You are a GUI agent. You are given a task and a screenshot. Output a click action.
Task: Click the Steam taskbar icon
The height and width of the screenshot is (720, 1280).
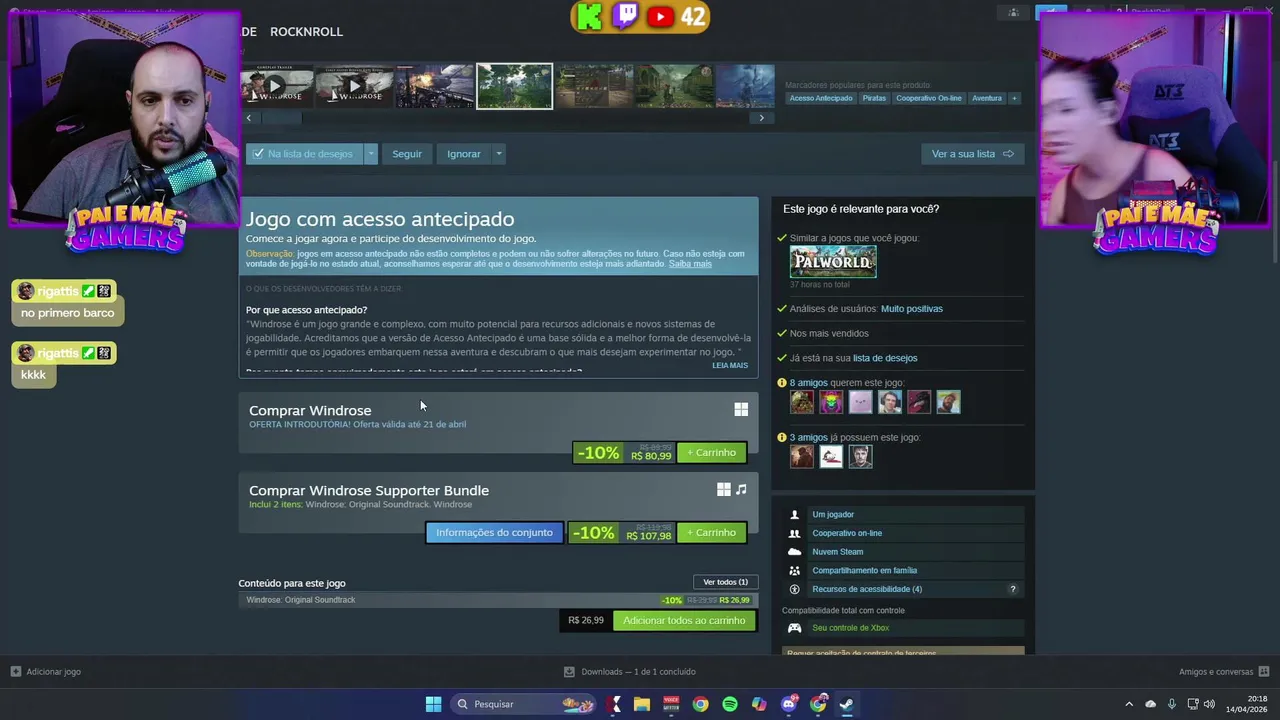[x=846, y=704]
